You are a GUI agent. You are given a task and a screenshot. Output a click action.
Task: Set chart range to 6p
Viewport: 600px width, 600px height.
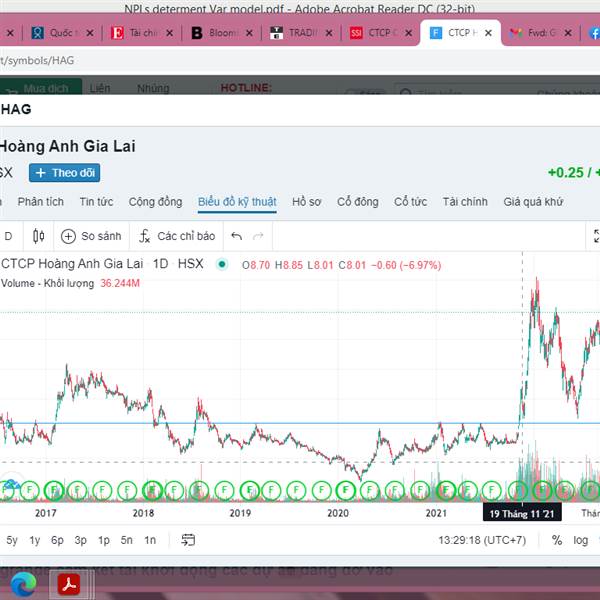[57, 540]
